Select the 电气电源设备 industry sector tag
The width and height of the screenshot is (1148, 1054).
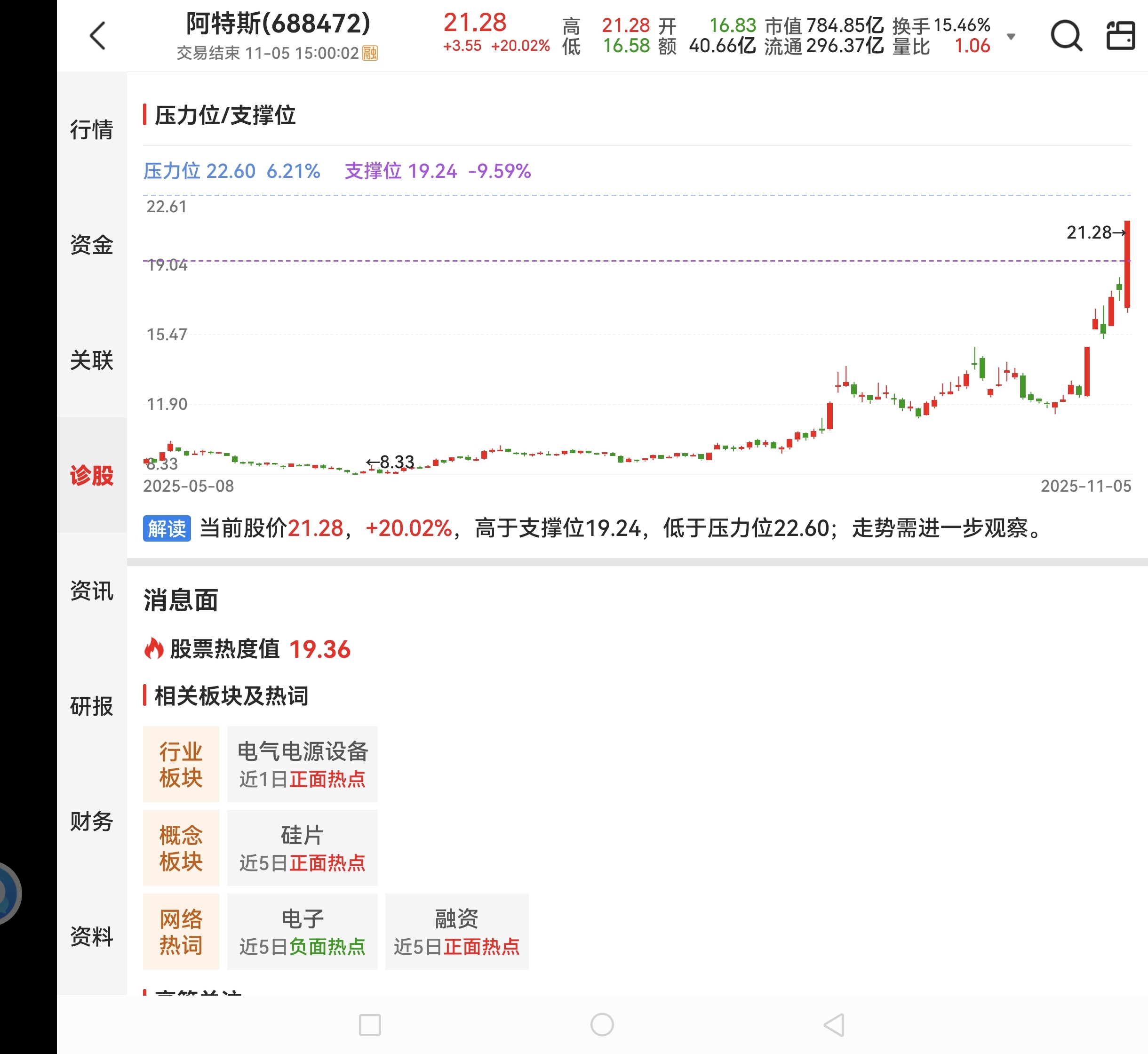click(302, 764)
